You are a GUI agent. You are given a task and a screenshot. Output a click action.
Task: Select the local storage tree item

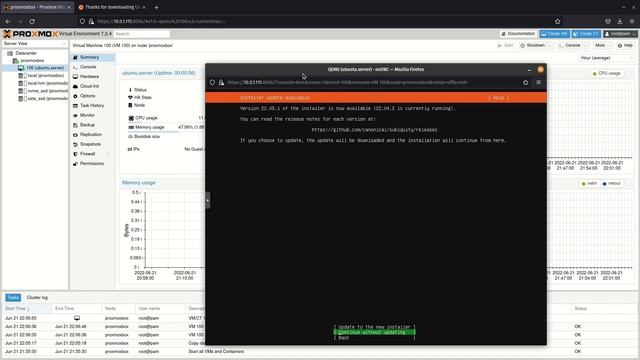(x=46, y=76)
